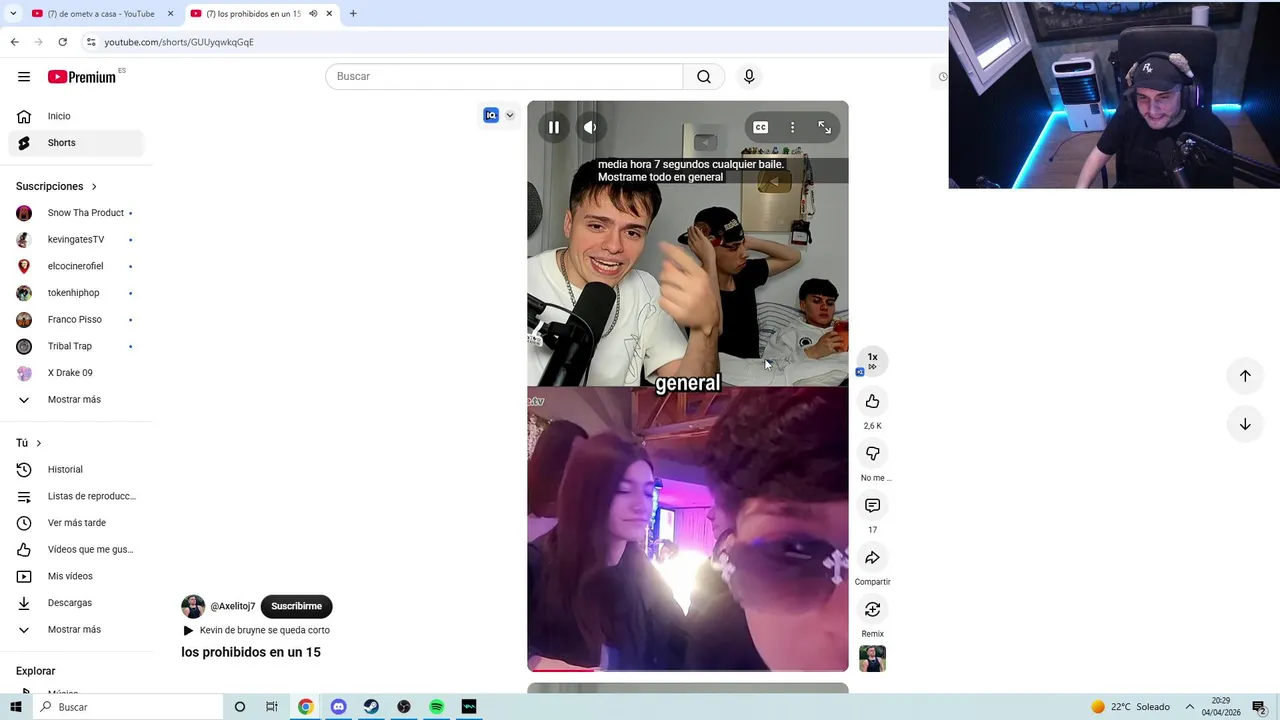Image resolution: width=1280 pixels, height=720 pixels.
Task: Open the sound source thumbnail
Action: (x=872, y=658)
